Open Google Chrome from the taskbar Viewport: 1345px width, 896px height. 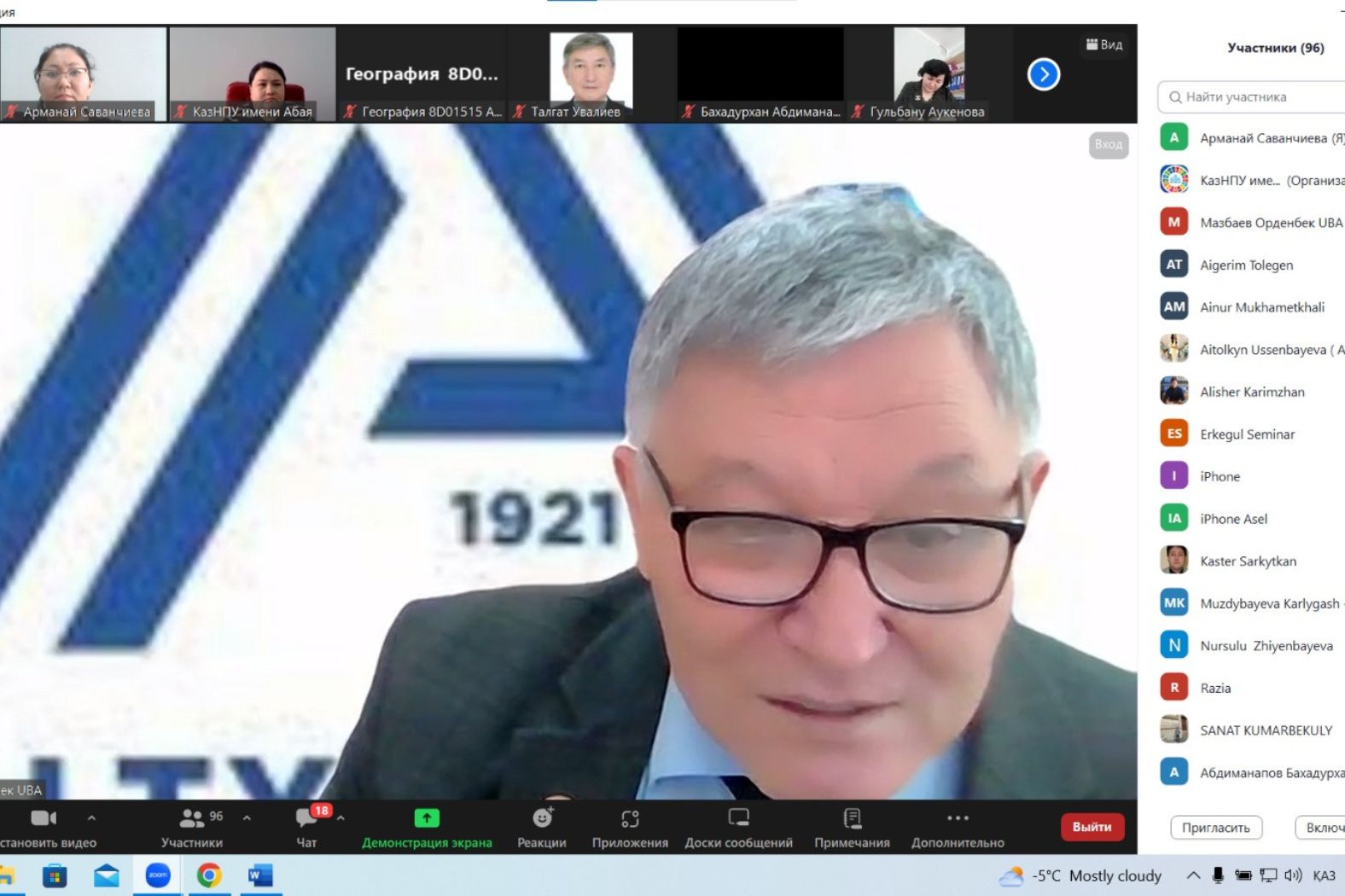point(209,876)
